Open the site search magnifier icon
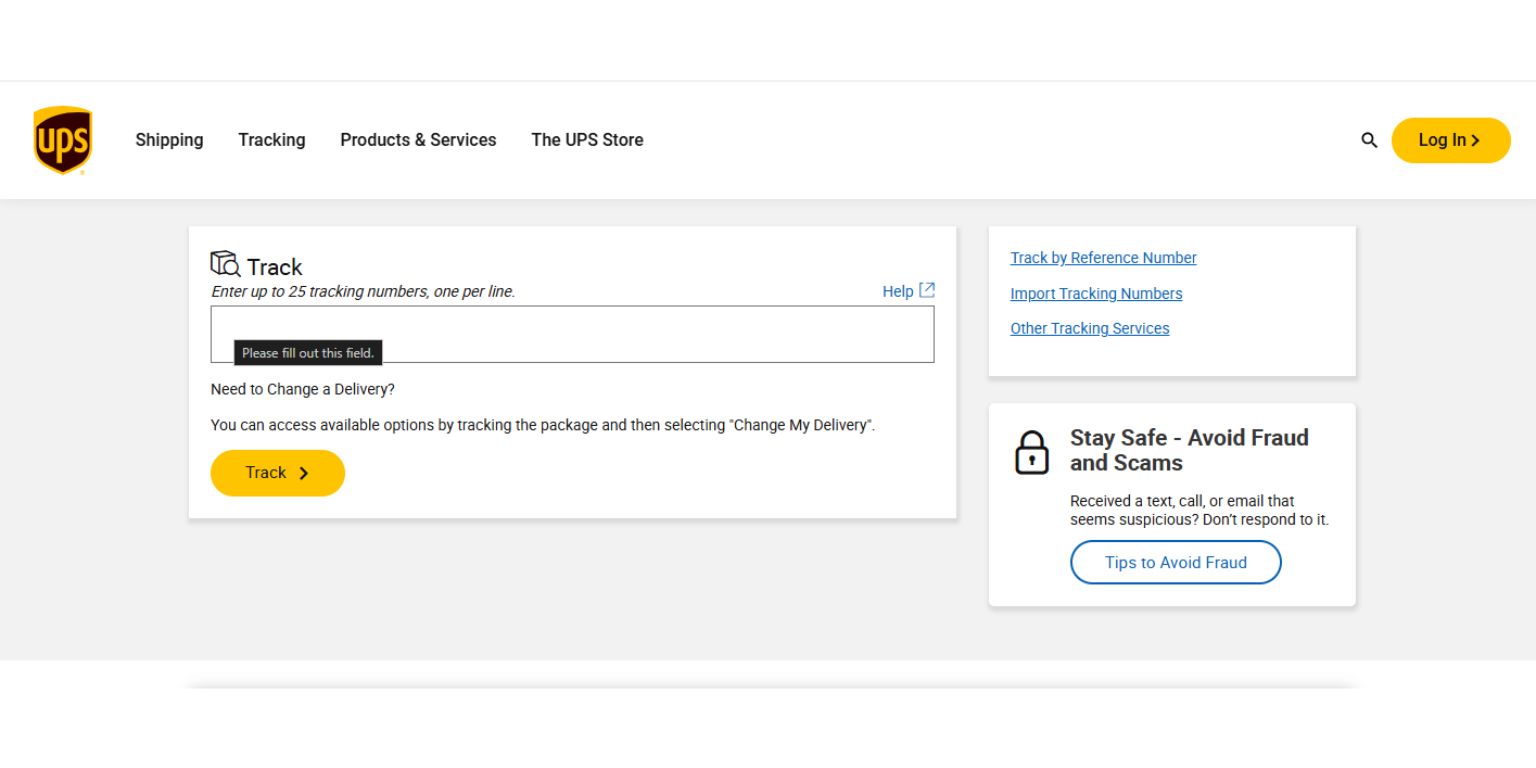Viewport: 1536px width, 768px height. [1369, 140]
